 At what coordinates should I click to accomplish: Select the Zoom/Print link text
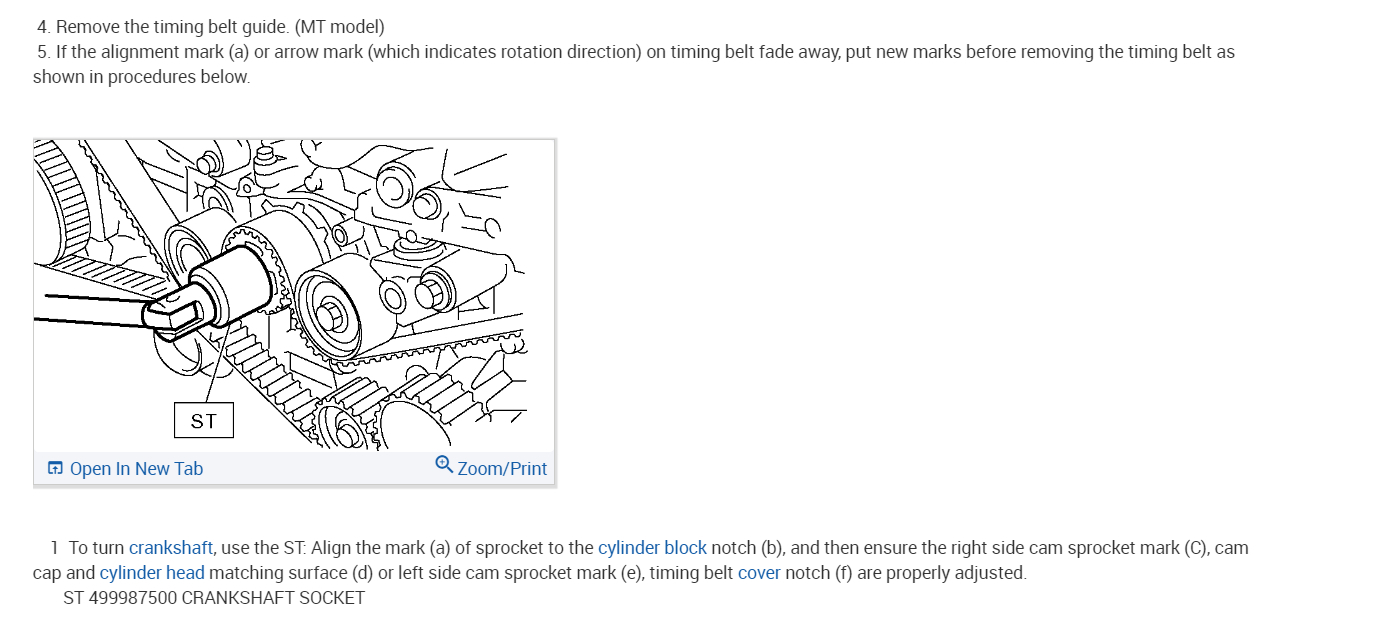click(x=502, y=468)
